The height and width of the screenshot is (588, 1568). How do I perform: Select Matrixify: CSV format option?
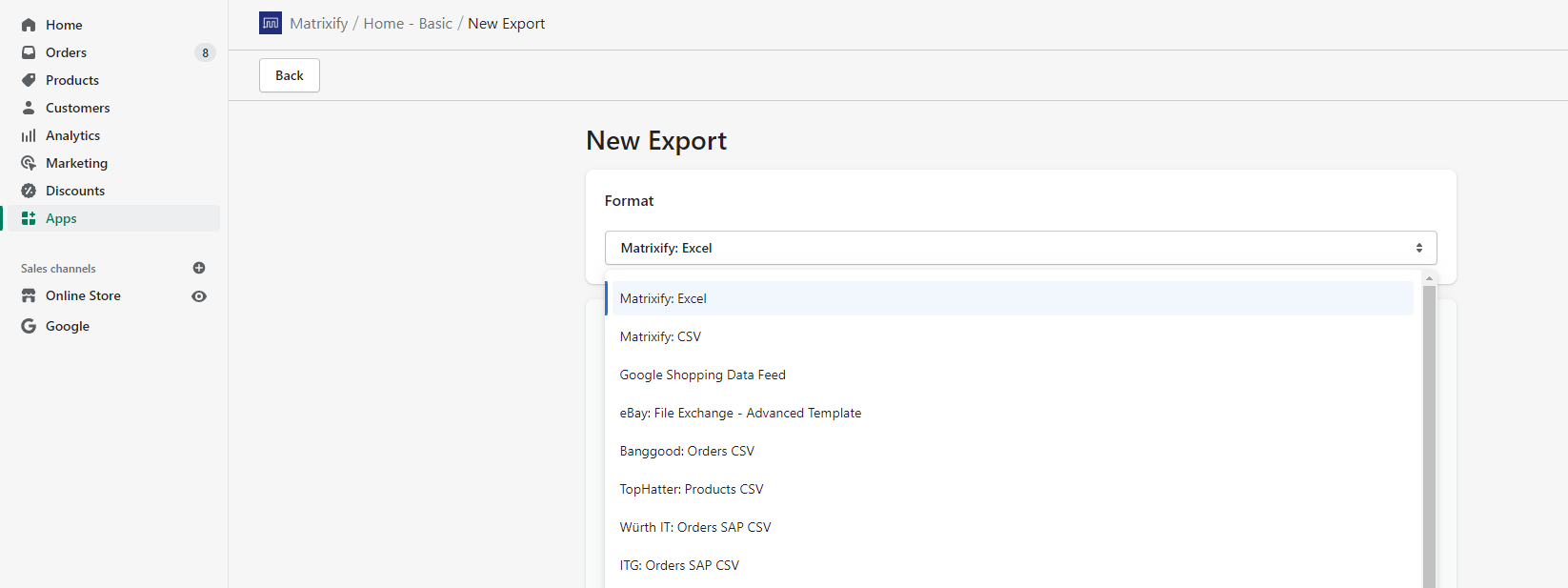pyautogui.click(x=660, y=336)
